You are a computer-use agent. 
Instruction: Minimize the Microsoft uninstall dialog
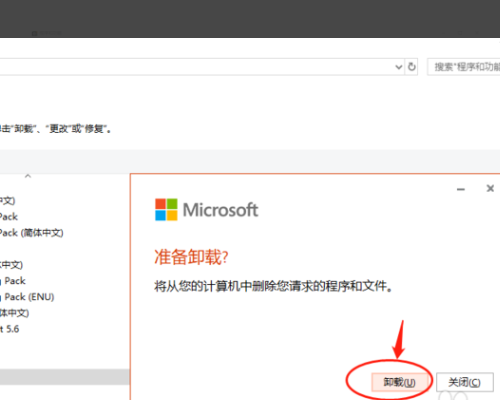[461, 189]
